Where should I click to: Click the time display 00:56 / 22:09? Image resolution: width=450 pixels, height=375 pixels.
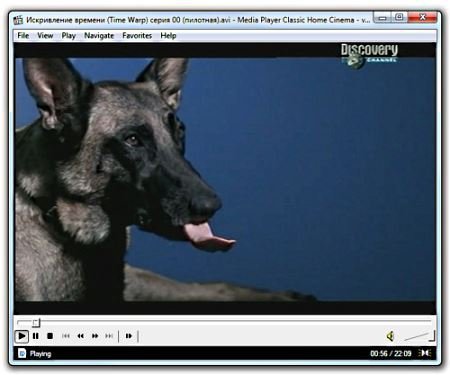391,354
